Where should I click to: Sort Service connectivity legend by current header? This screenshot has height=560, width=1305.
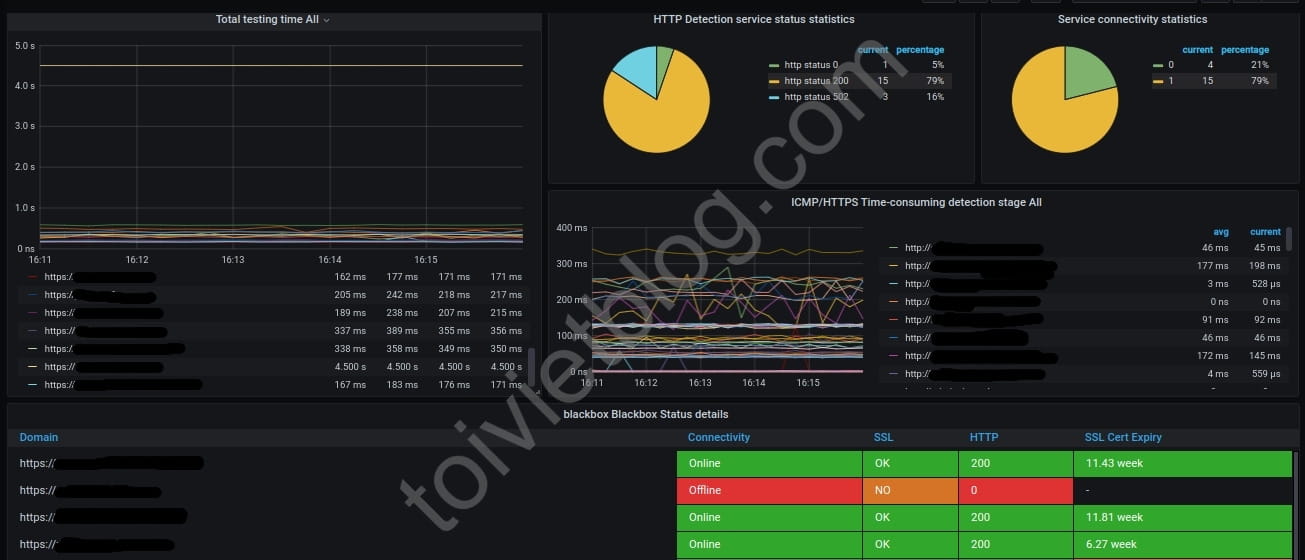[x=1197, y=50]
